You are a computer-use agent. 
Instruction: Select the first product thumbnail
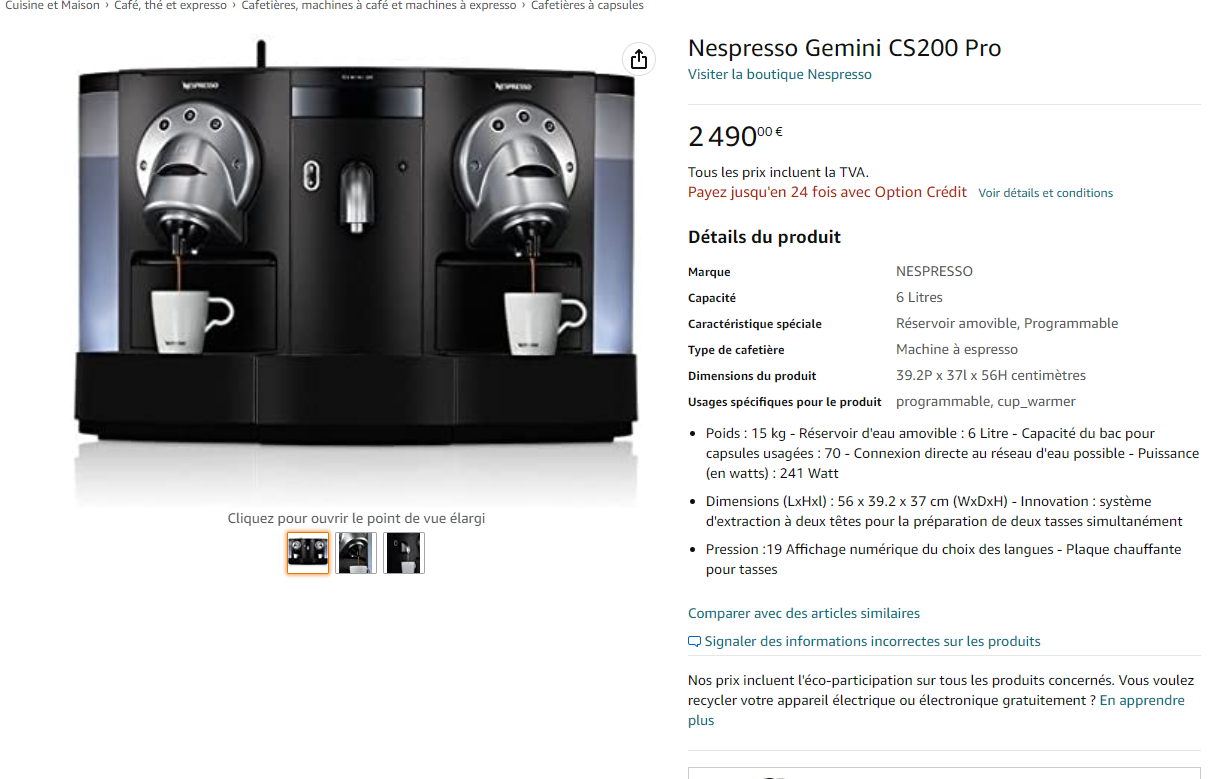point(307,552)
